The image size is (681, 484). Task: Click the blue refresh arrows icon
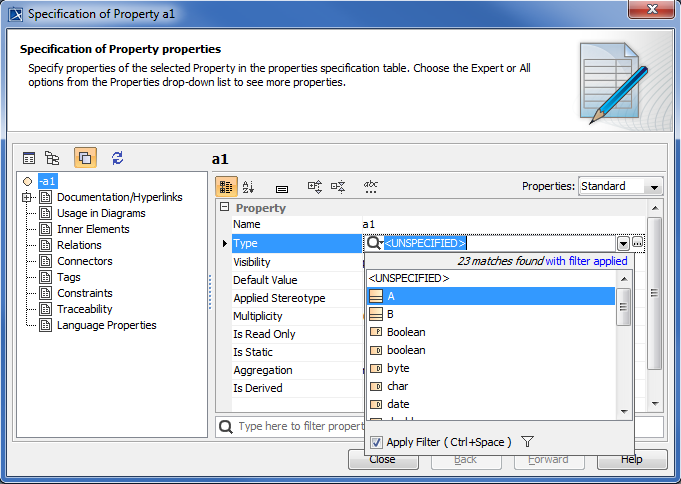coord(118,158)
